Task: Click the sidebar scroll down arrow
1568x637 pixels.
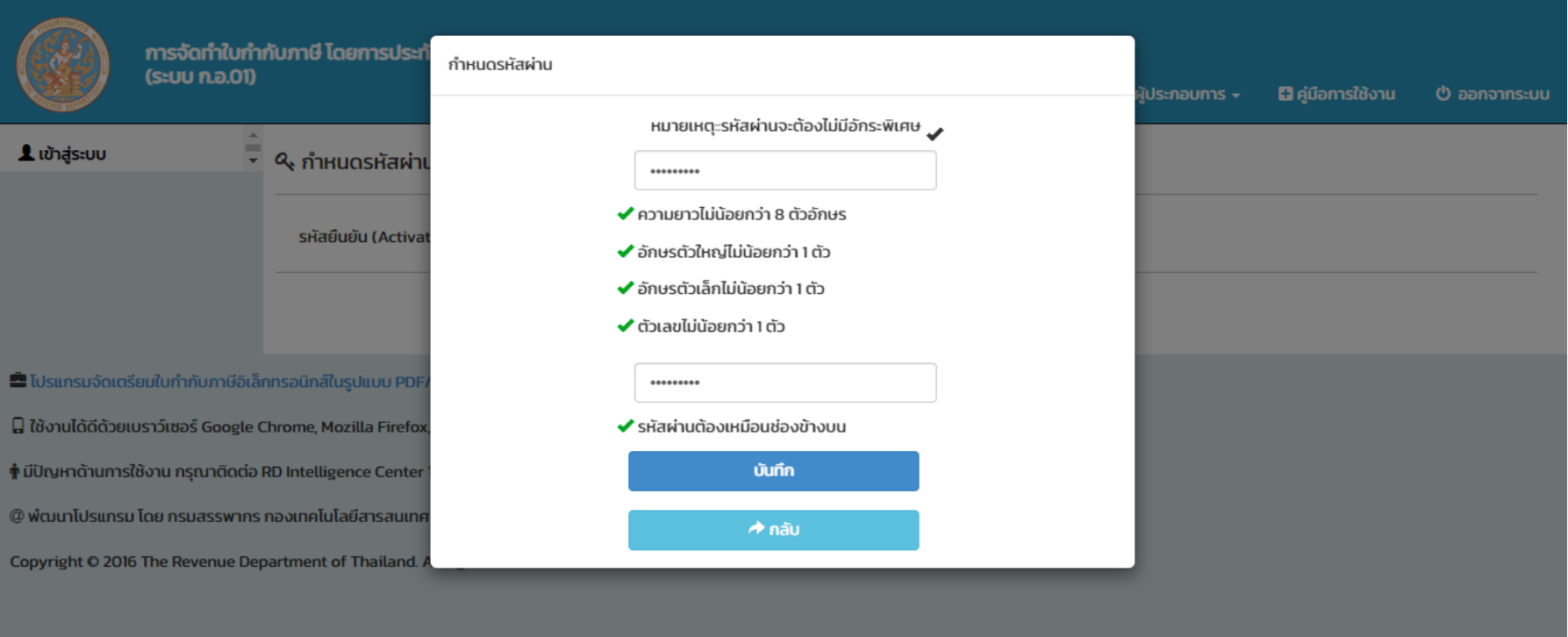Action: pos(253,161)
